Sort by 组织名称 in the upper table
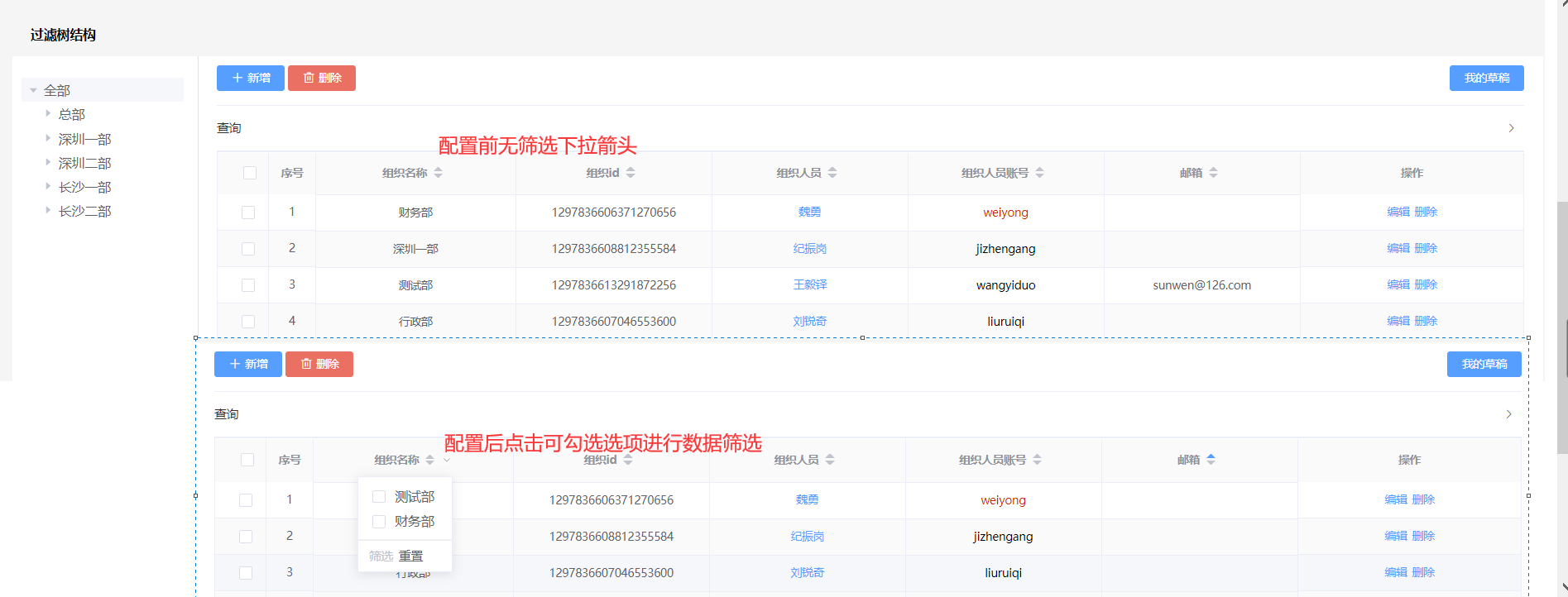The image size is (1568, 597). click(439, 173)
